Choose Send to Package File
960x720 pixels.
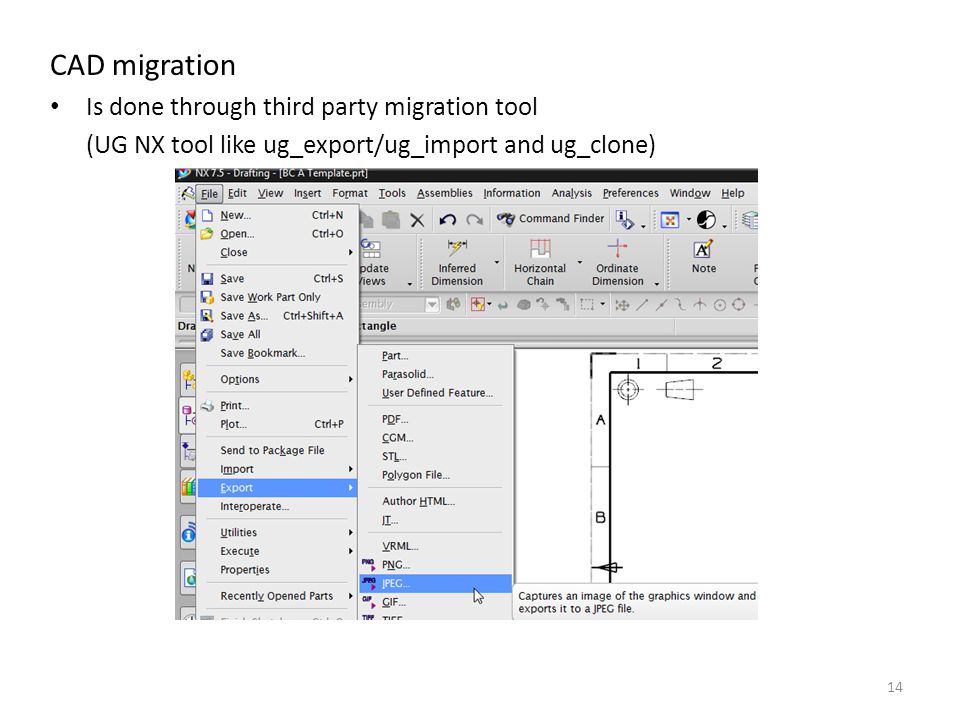click(x=272, y=451)
